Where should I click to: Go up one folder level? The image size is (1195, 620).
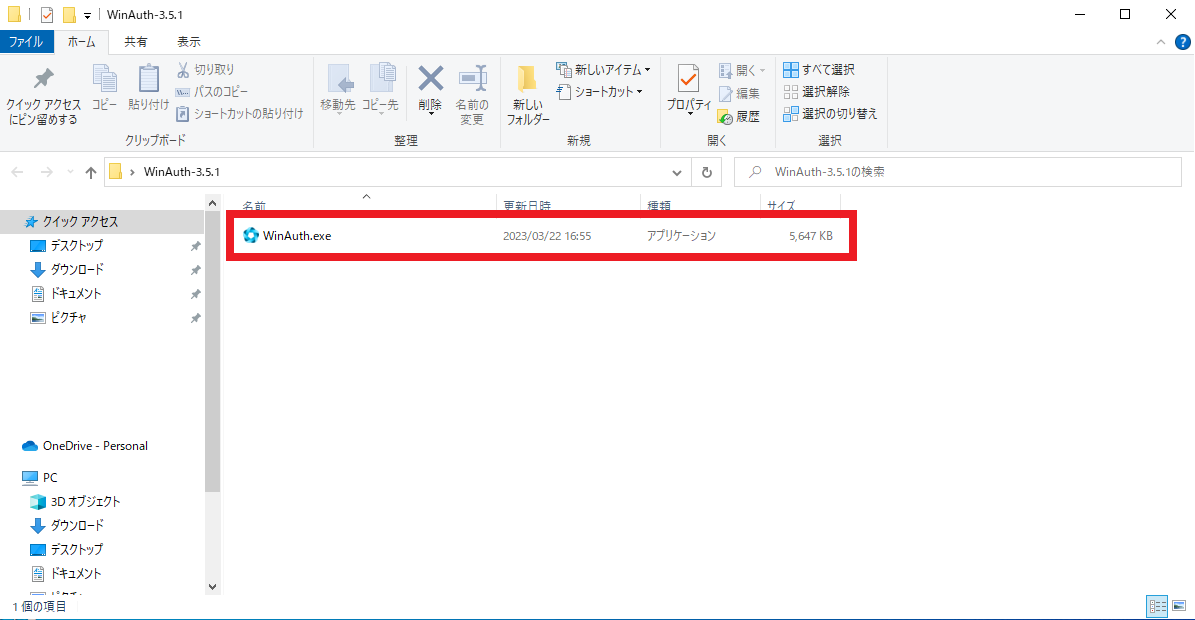point(91,172)
